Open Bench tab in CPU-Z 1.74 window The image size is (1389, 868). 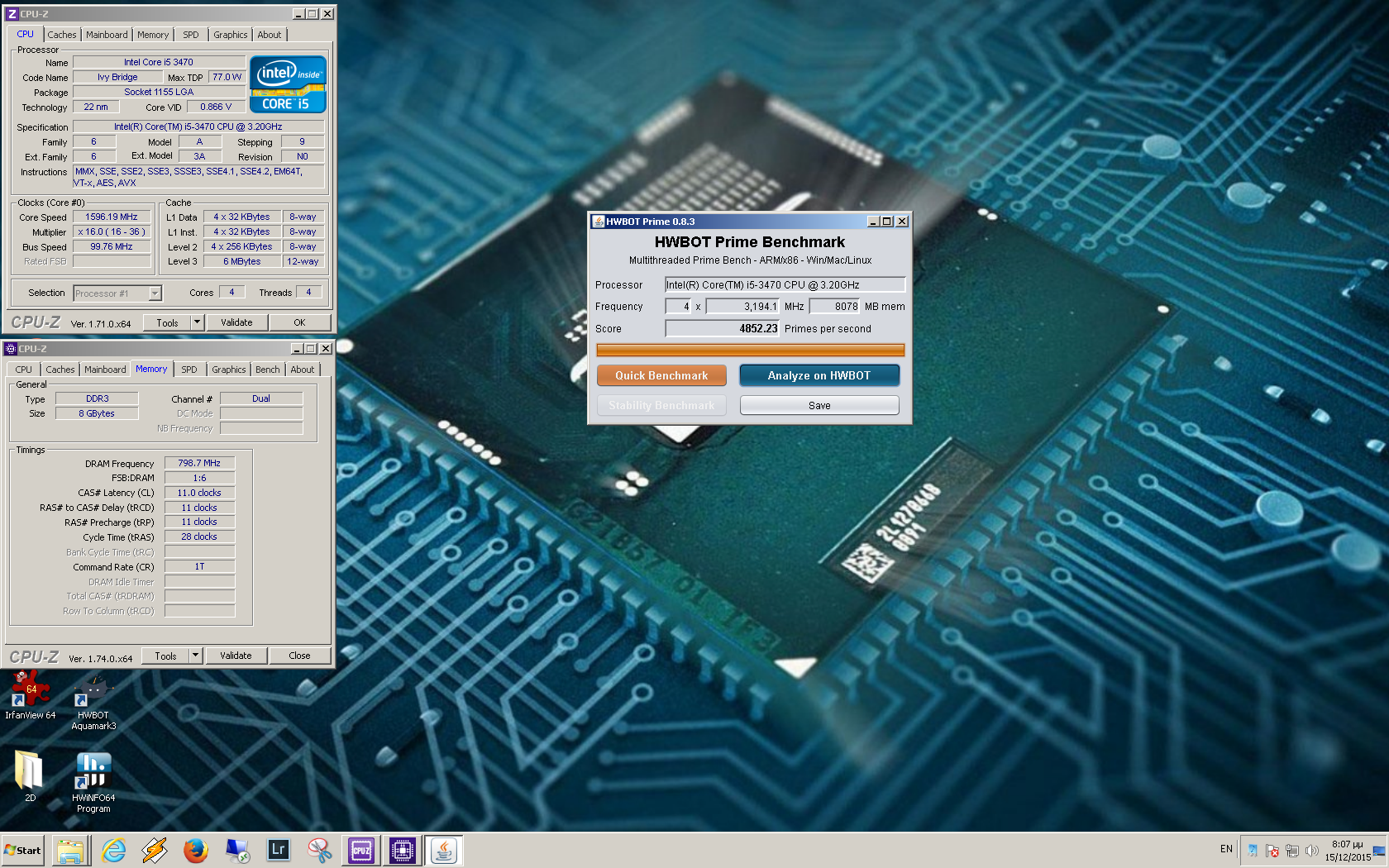(267, 370)
